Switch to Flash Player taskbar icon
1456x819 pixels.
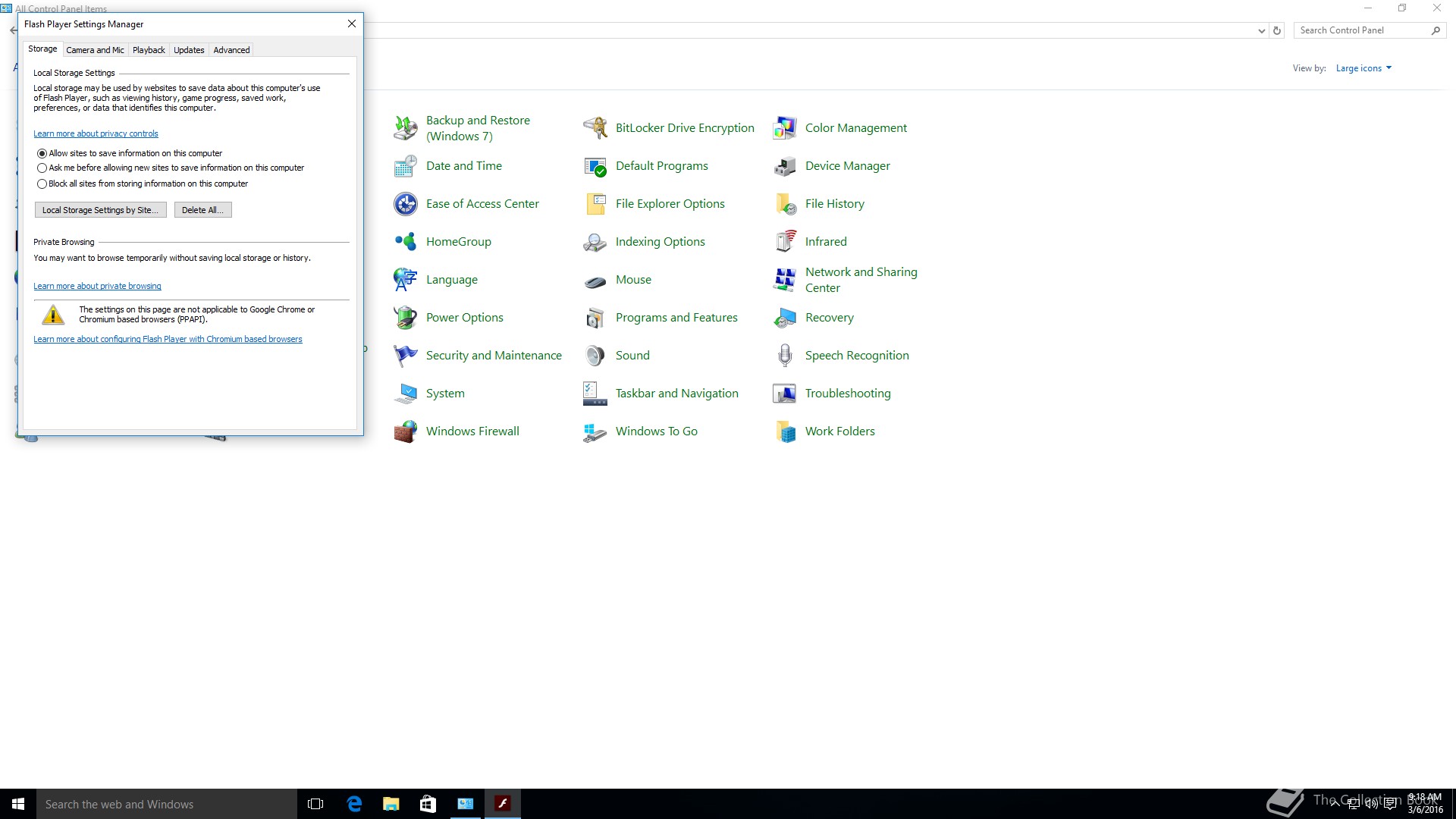click(x=502, y=804)
